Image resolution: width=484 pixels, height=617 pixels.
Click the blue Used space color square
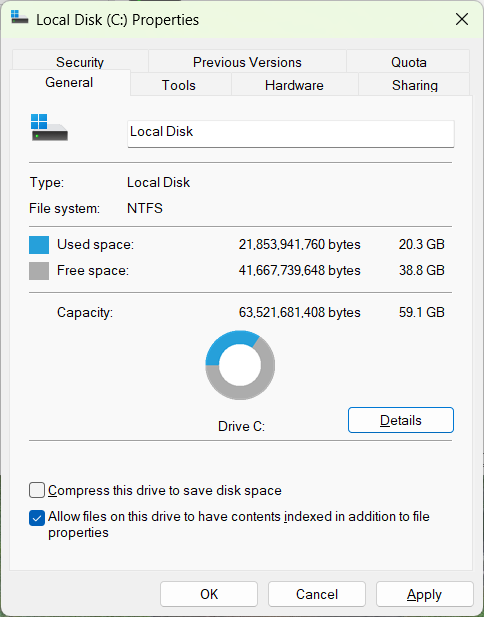39,245
